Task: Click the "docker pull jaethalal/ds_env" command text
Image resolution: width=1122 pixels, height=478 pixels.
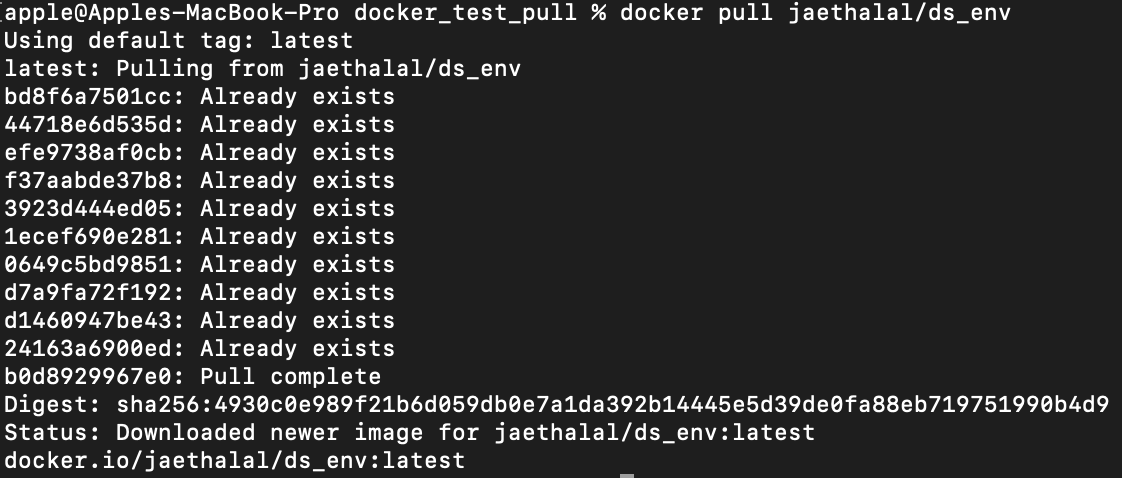Action: click(x=814, y=14)
